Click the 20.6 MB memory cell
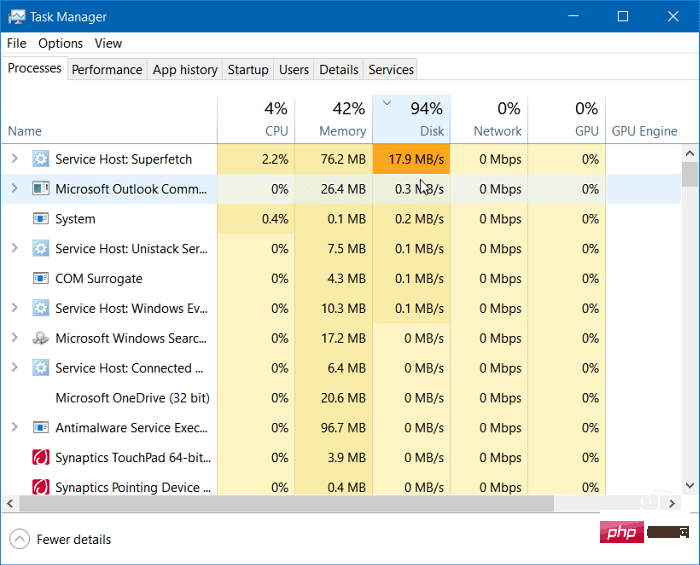 pyautogui.click(x=334, y=398)
